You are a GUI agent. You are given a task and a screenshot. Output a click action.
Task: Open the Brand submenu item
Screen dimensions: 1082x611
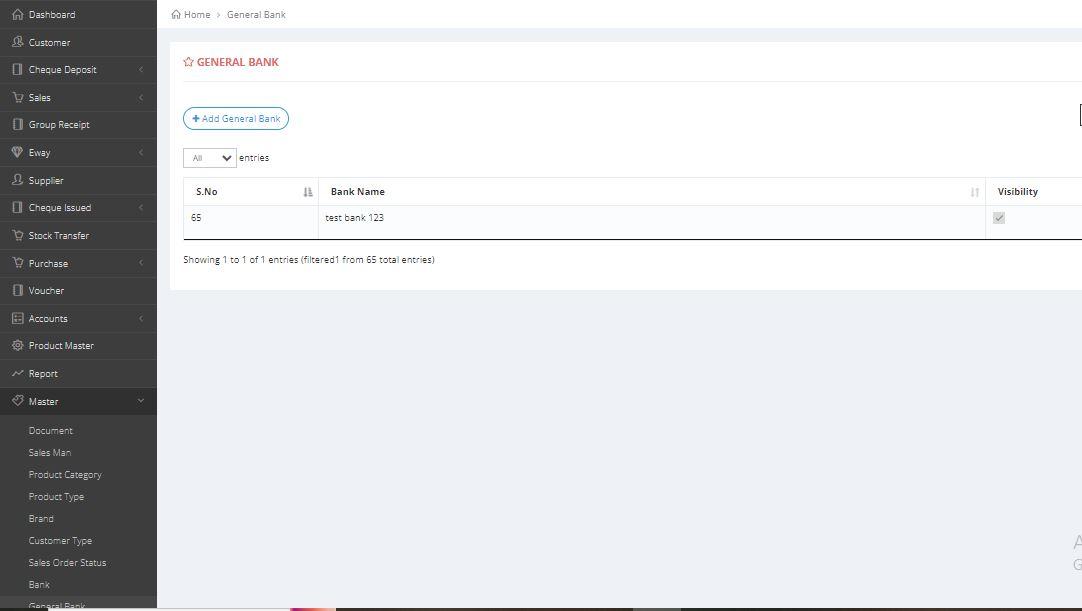(x=41, y=519)
